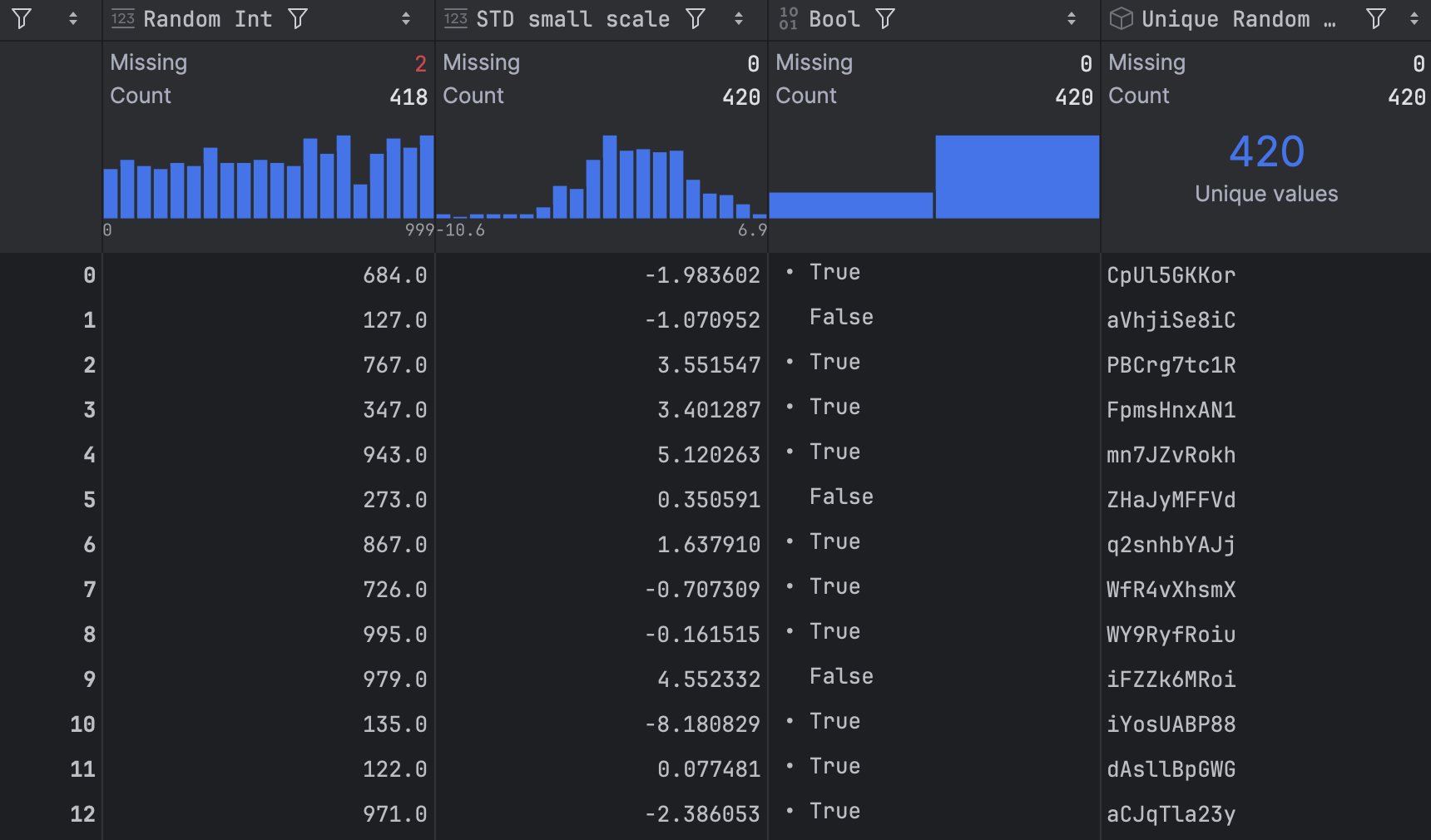Open the sort arrows on STD small scale

point(740,19)
